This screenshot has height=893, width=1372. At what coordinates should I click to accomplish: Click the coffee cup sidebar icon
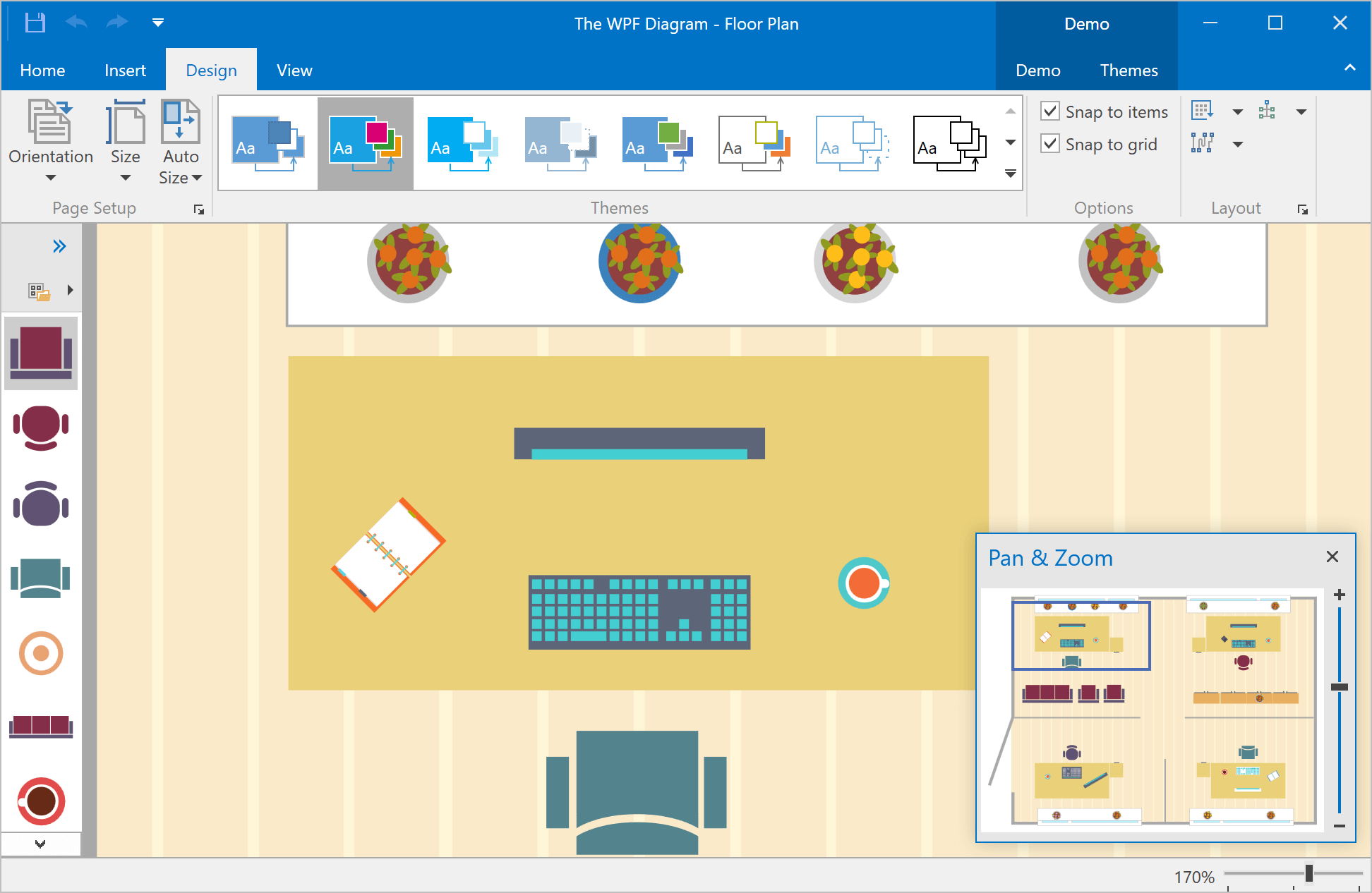point(40,800)
